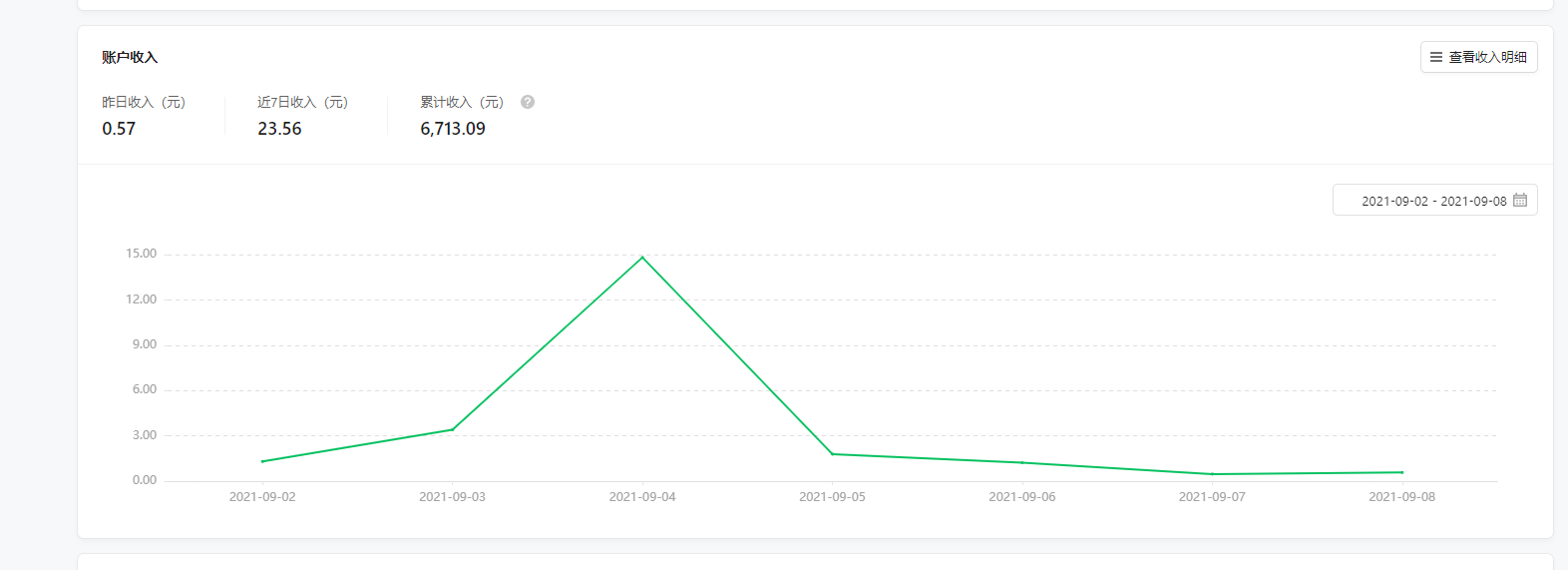
Task: Click the 2021-09-02 x-axis label
Action: coord(262,497)
